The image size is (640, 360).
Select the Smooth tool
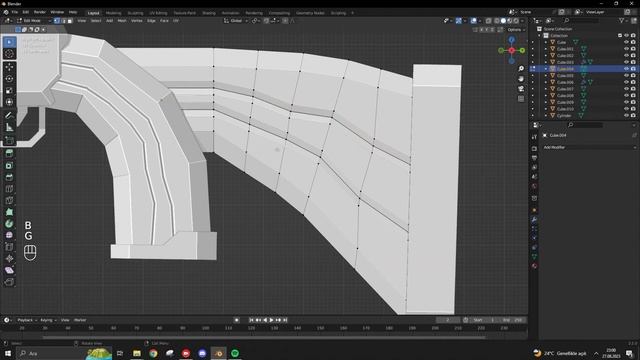(9, 235)
